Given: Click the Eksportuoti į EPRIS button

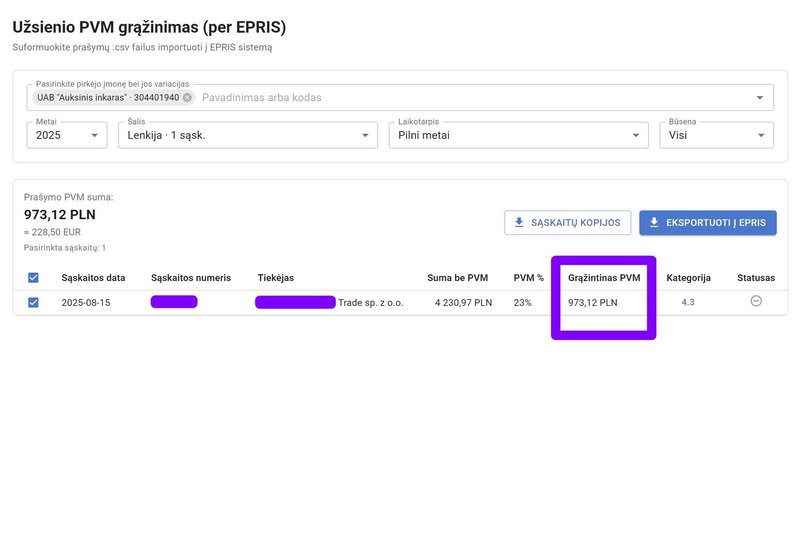Looking at the screenshot, I should tap(708, 223).
